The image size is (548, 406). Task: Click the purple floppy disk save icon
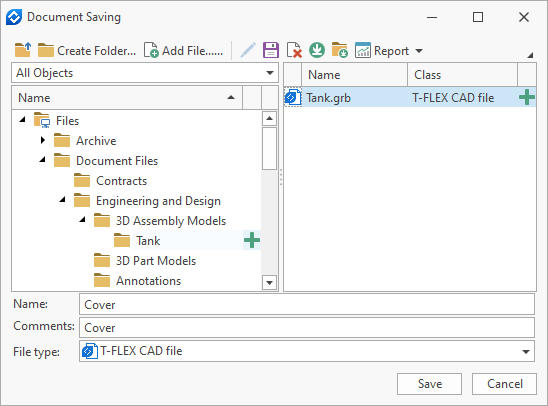(271, 50)
